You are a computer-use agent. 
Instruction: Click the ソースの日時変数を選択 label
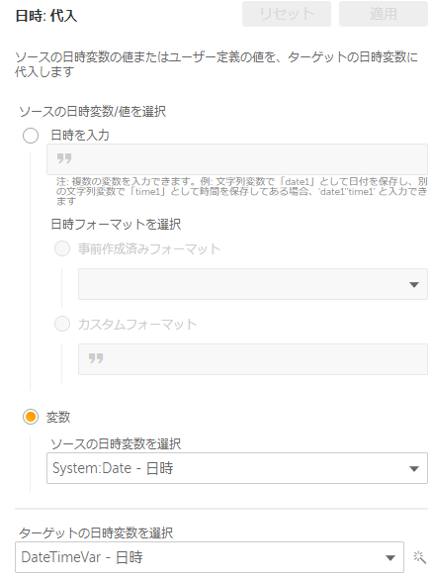tap(116, 444)
